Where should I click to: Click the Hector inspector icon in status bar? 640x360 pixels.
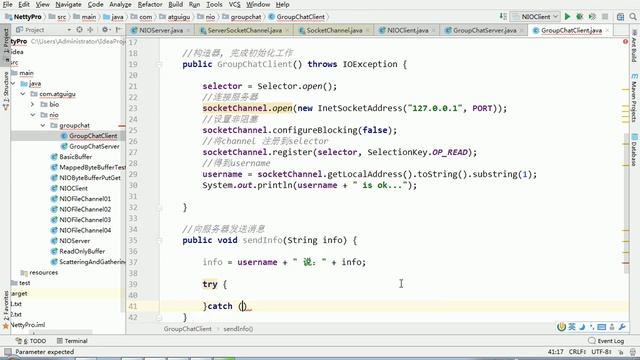pyautogui.click(x=633, y=352)
